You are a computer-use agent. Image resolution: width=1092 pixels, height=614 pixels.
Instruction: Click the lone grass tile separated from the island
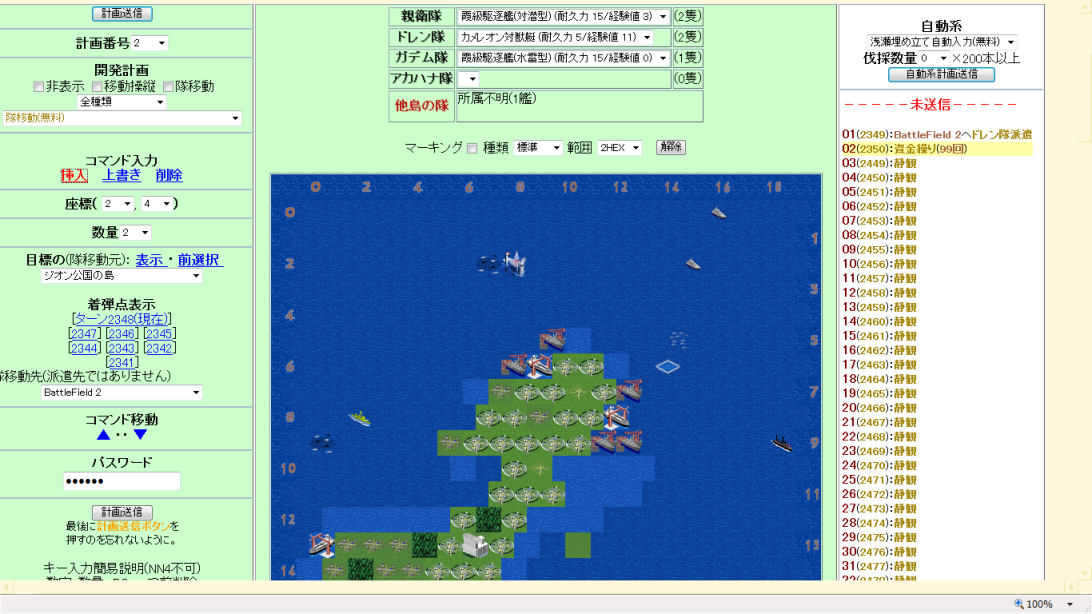coord(578,545)
